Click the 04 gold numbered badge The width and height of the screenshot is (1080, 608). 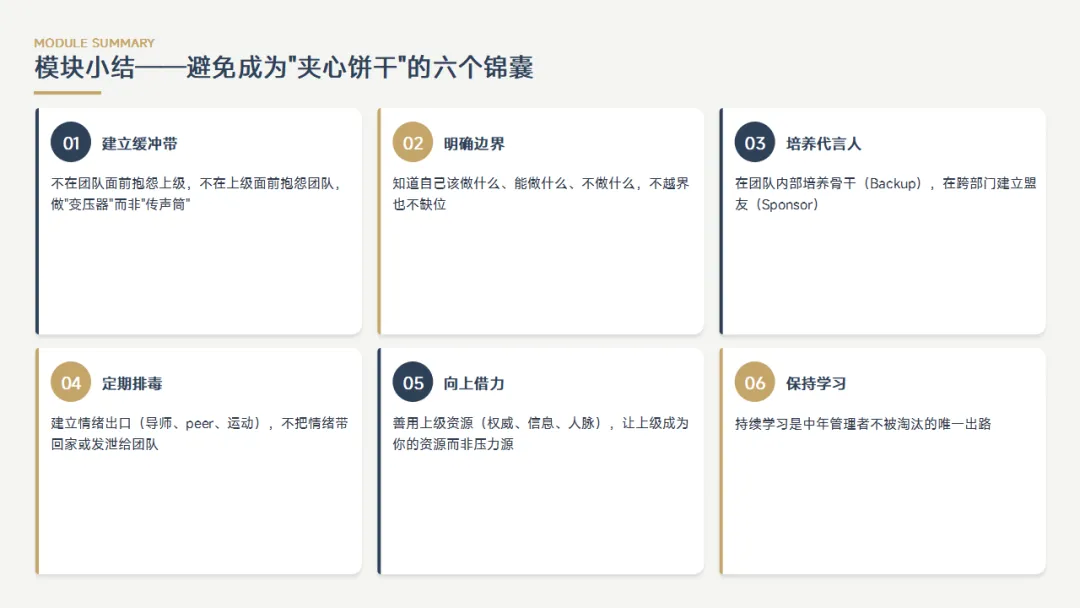coord(71,382)
